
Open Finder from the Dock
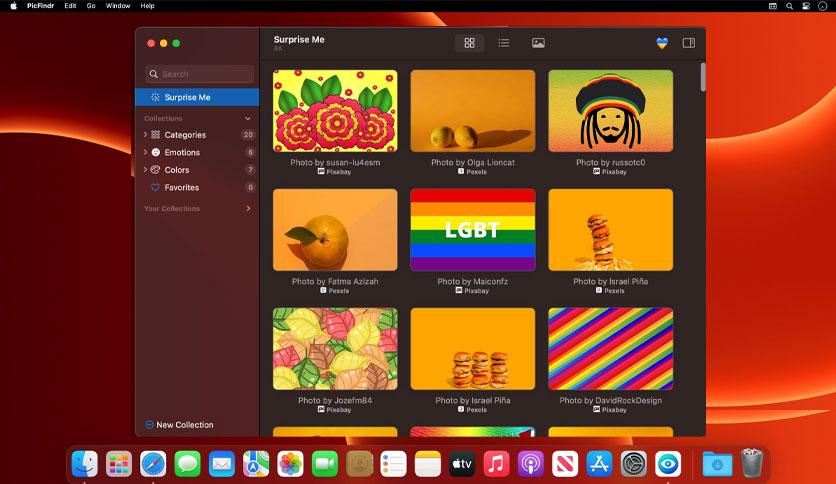tap(85, 463)
